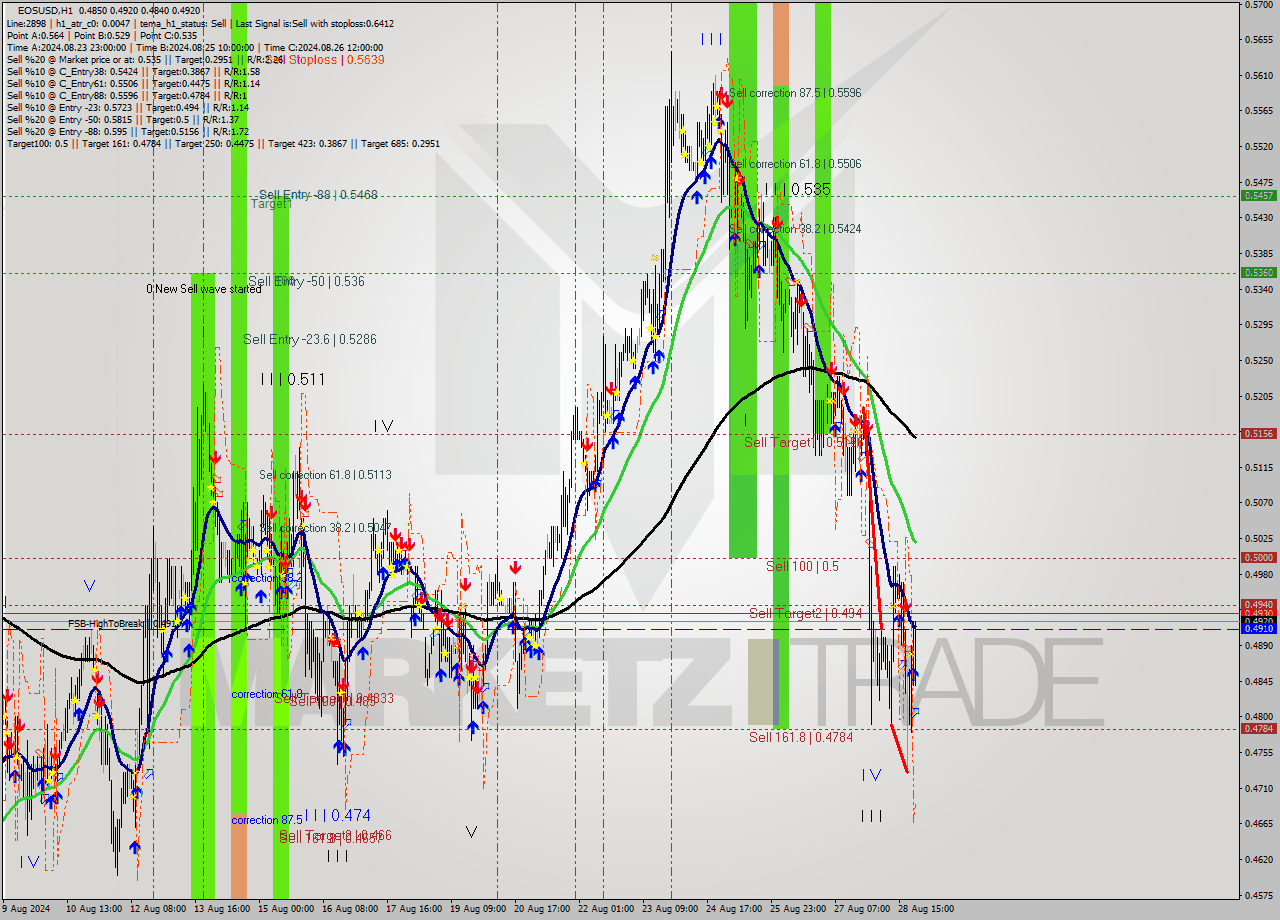
Task: Click the green 0.5457 price axis tag
Action: (1258, 195)
